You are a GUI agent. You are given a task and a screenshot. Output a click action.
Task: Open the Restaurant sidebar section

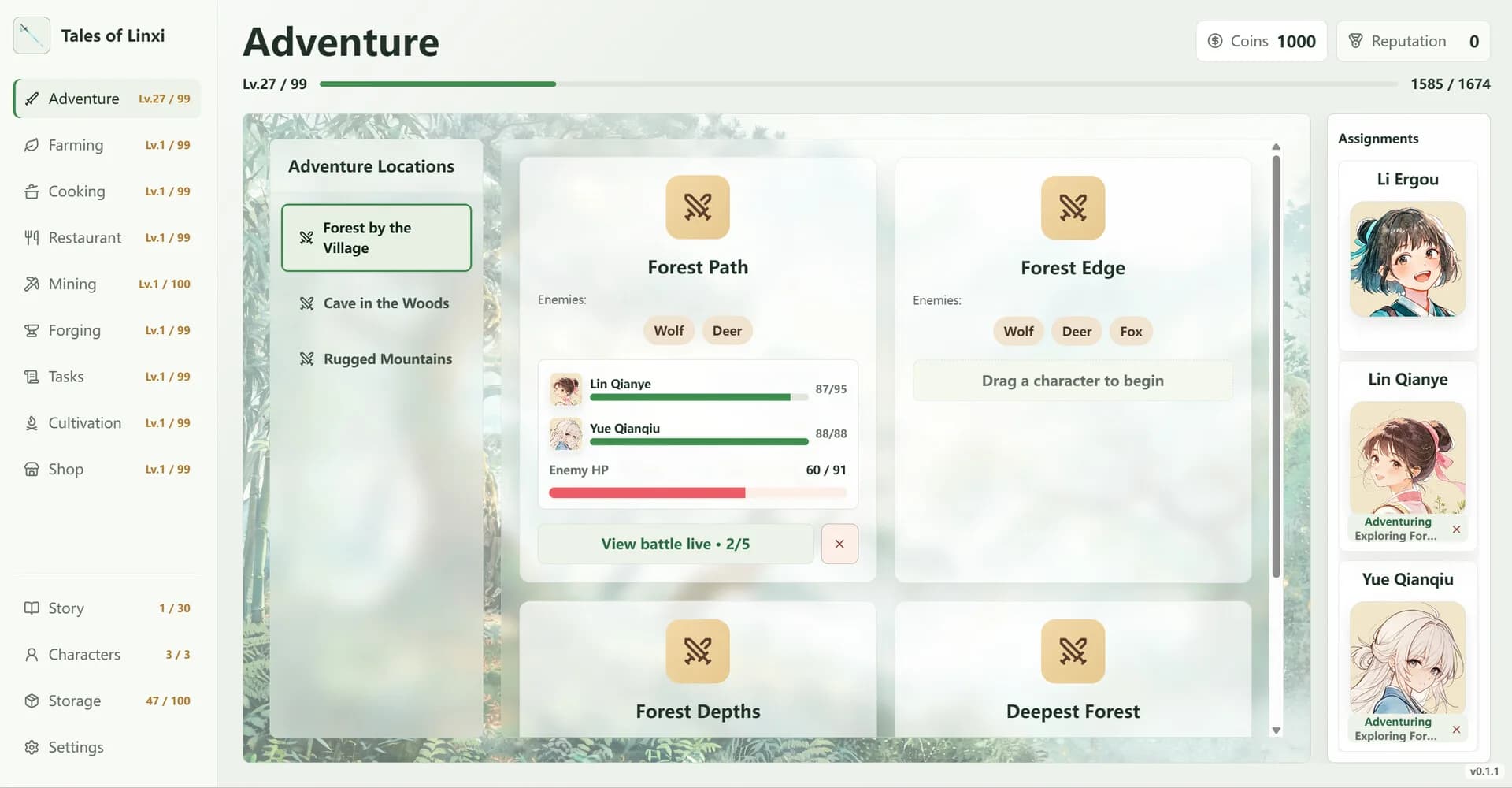point(107,238)
